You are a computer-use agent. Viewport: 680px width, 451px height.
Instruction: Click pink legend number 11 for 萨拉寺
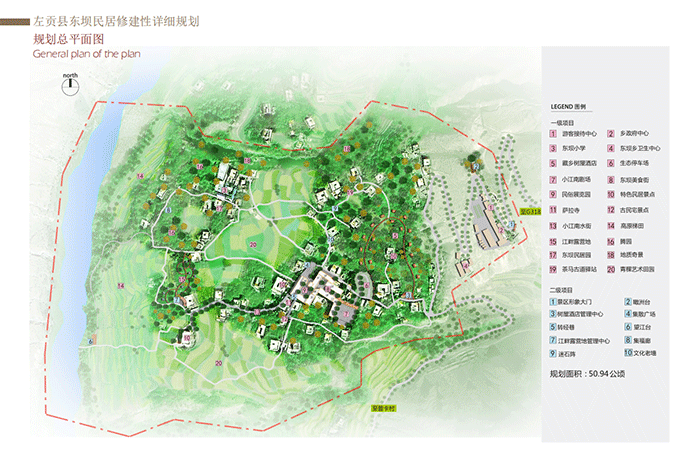tap(552, 210)
